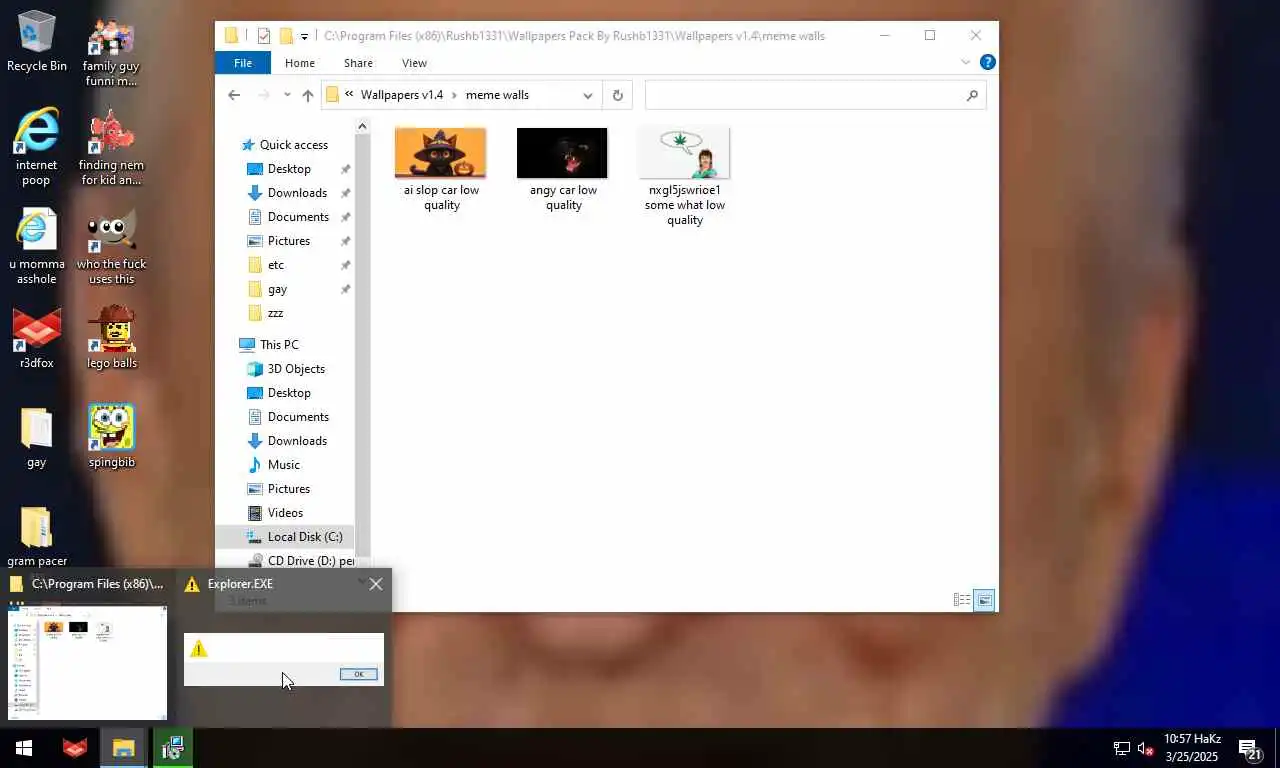Open the Action Center notifications icon

coord(1250,749)
